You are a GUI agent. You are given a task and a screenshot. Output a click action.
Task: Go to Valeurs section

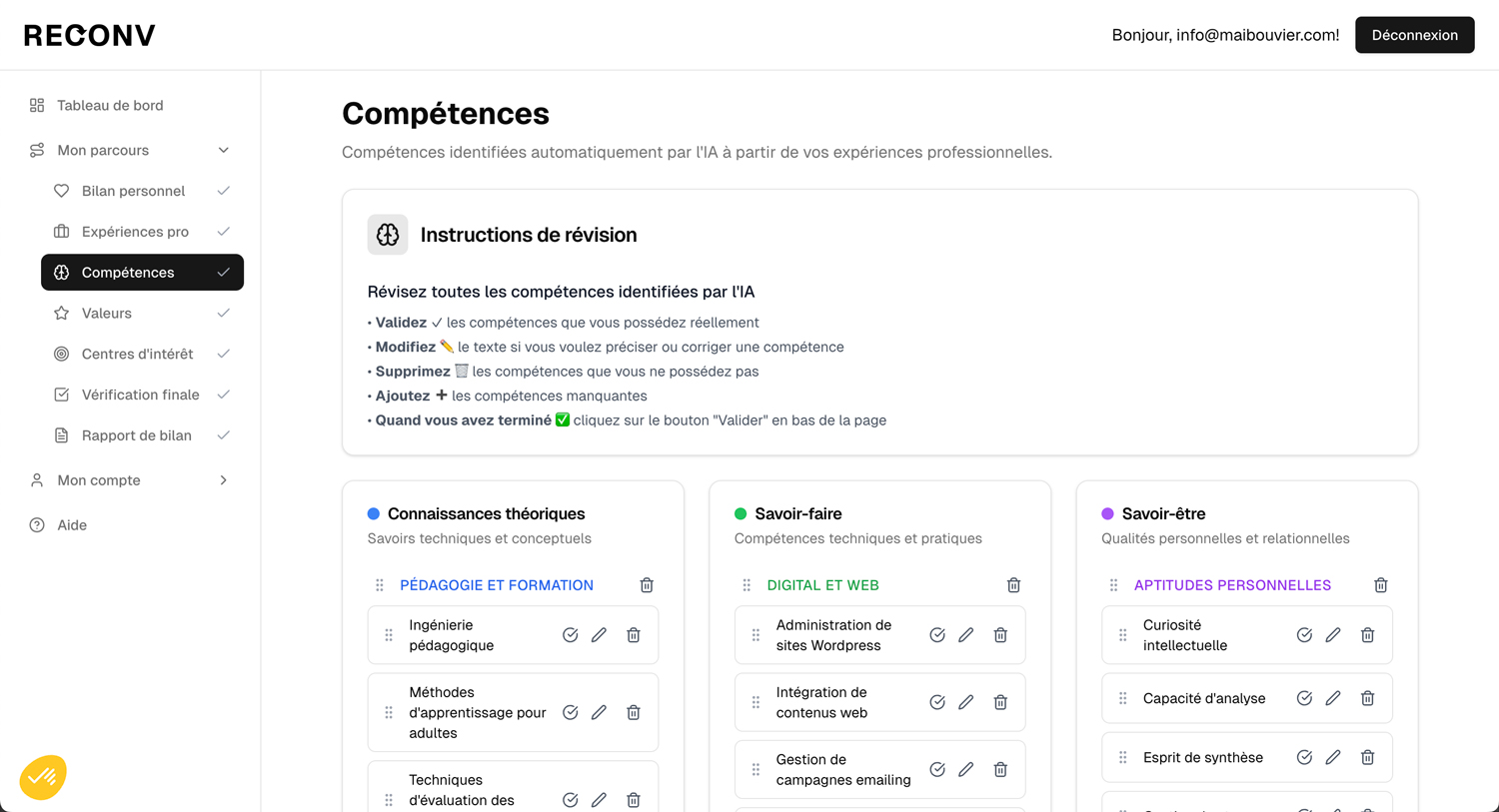point(142,314)
